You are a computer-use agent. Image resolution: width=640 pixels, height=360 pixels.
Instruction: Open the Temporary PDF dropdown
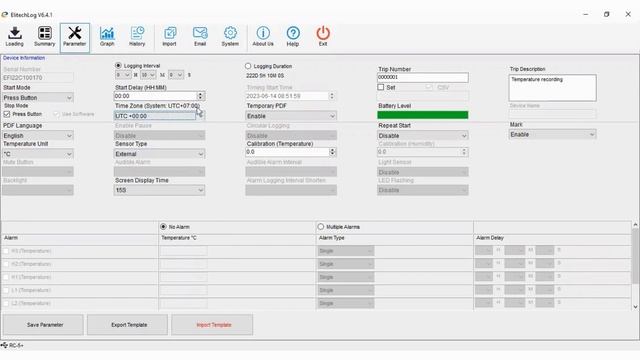pos(291,116)
